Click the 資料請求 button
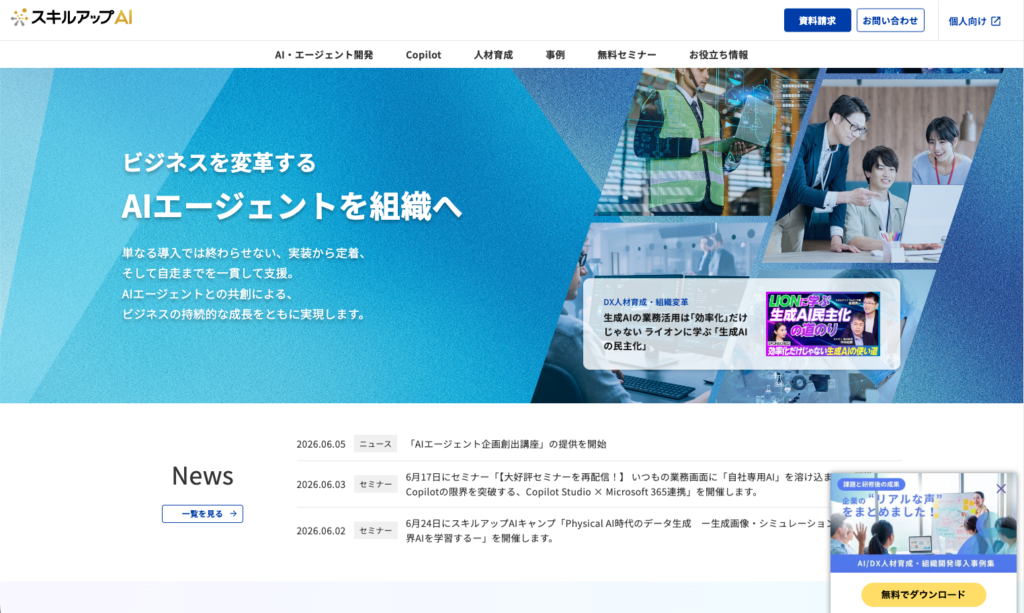The height and width of the screenshot is (613, 1024). (817, 20)
